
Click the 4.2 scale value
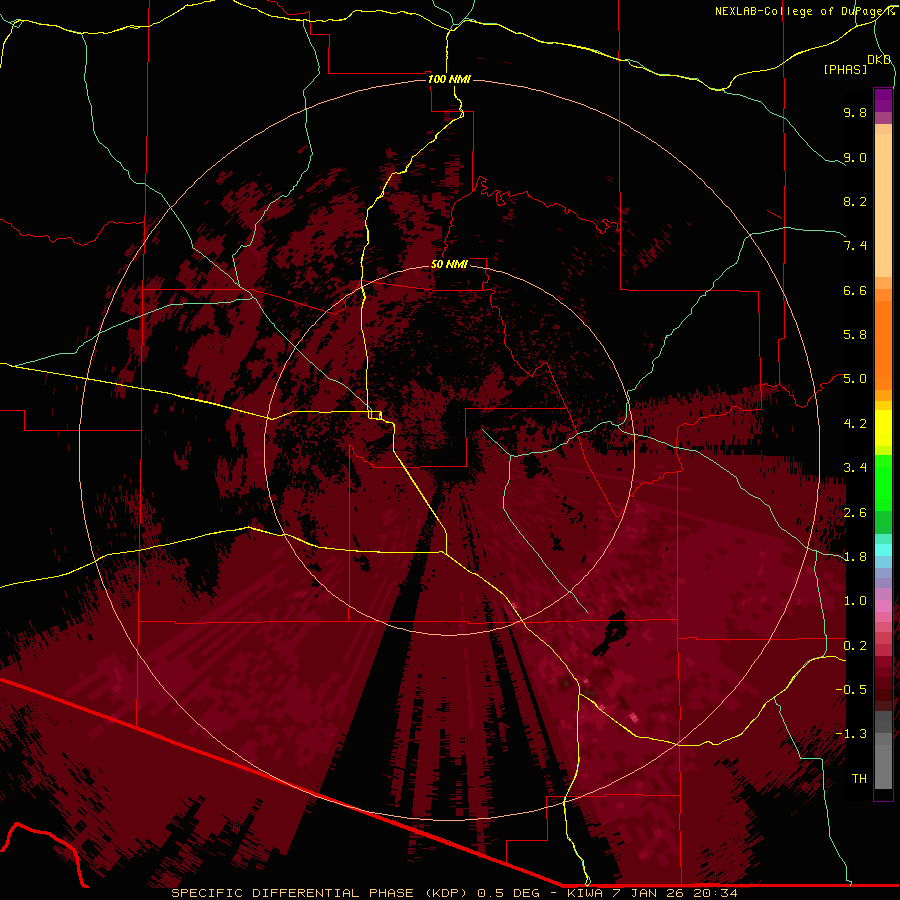855,424
